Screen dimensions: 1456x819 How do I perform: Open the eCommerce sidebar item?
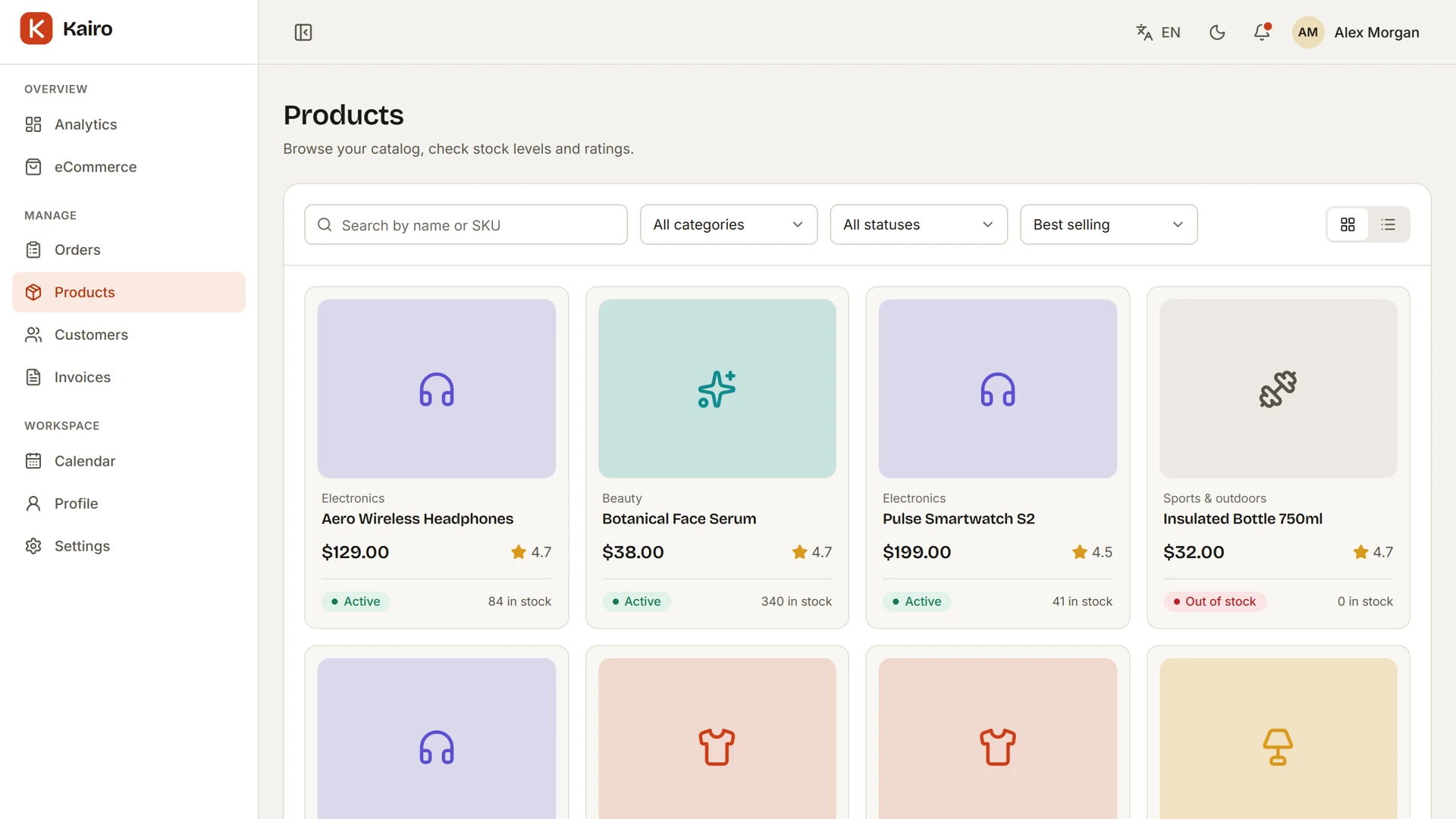pos(129,167)
